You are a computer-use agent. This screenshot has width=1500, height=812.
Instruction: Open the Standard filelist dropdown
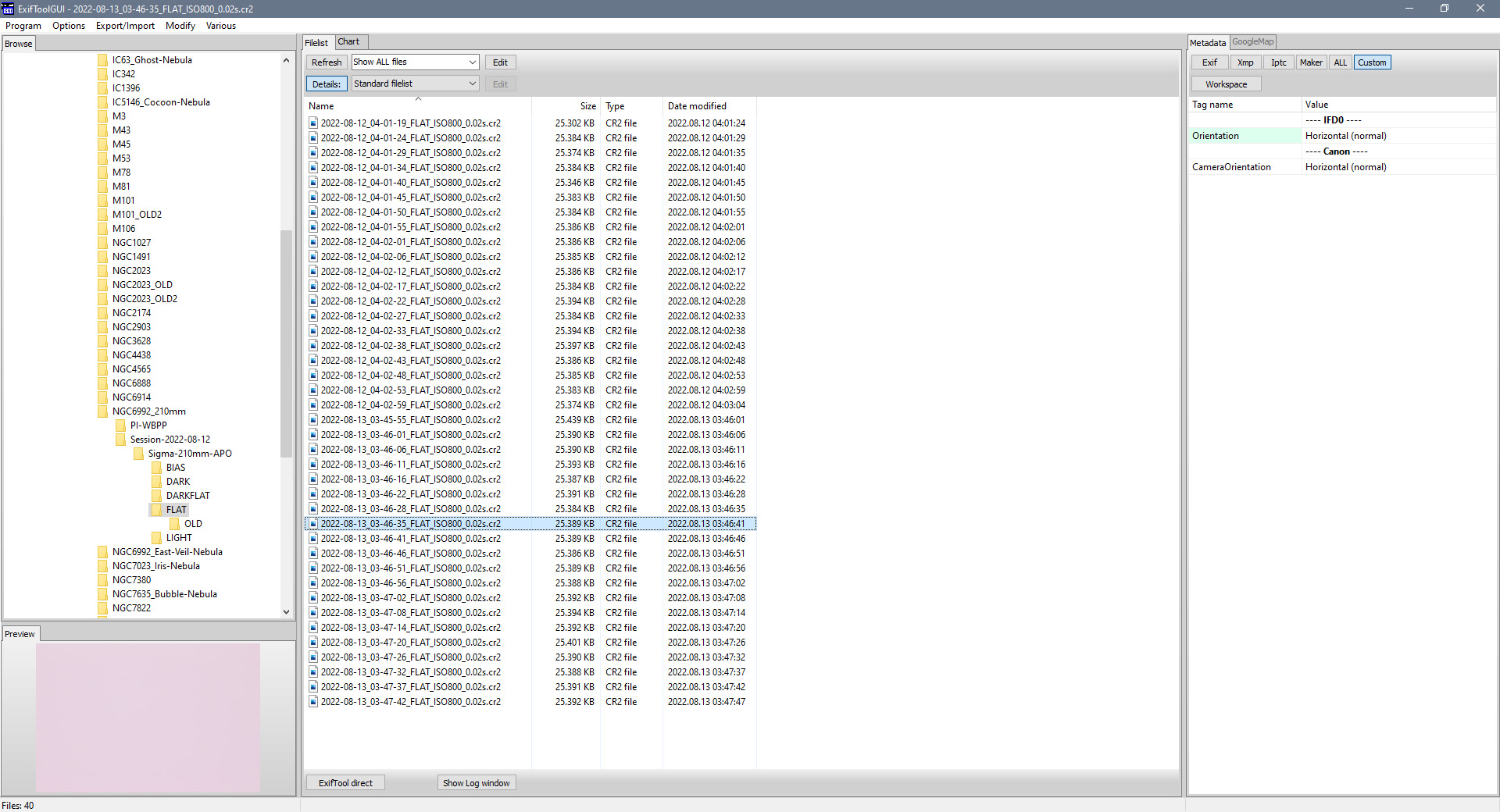415,84
